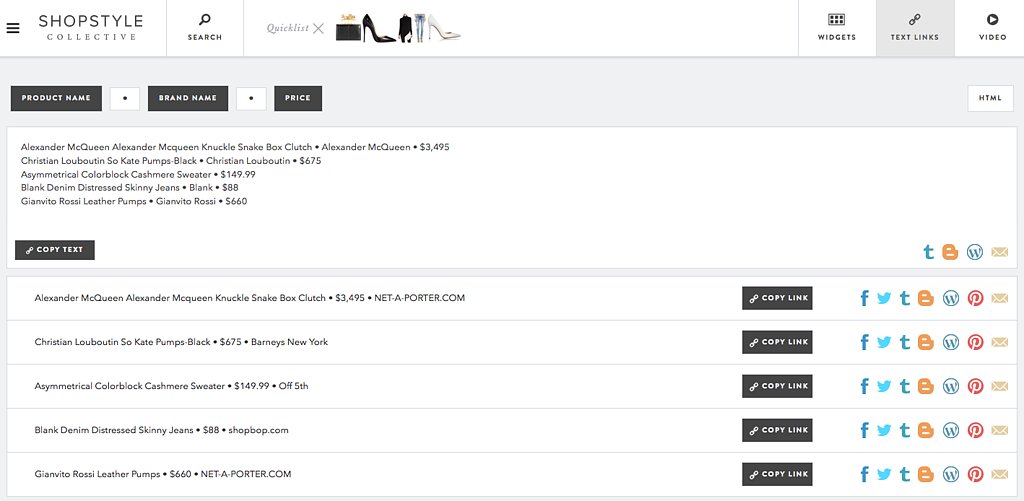Viewport: 1024px width, 501px height.
Task: Open the Video tab
Action: point(992,28)
